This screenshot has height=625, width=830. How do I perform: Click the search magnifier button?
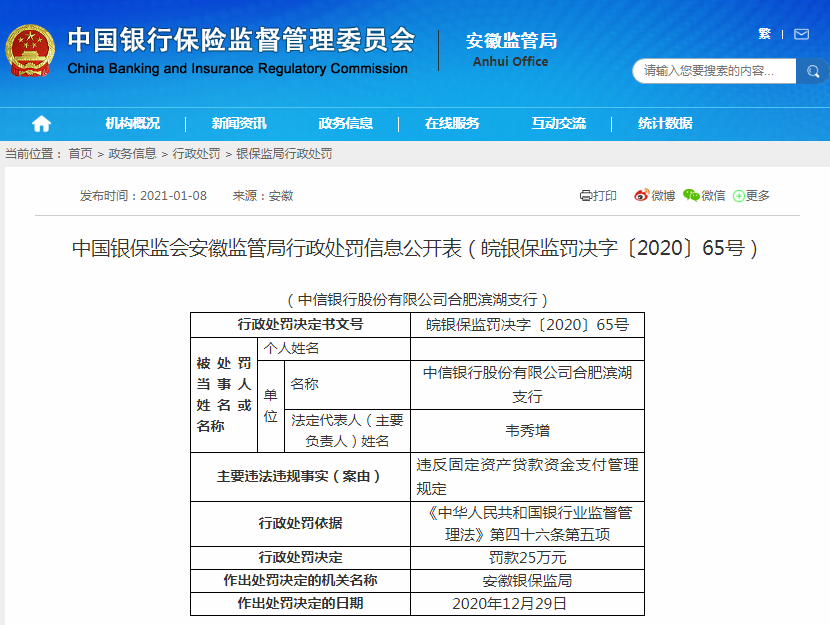point(813,71)
